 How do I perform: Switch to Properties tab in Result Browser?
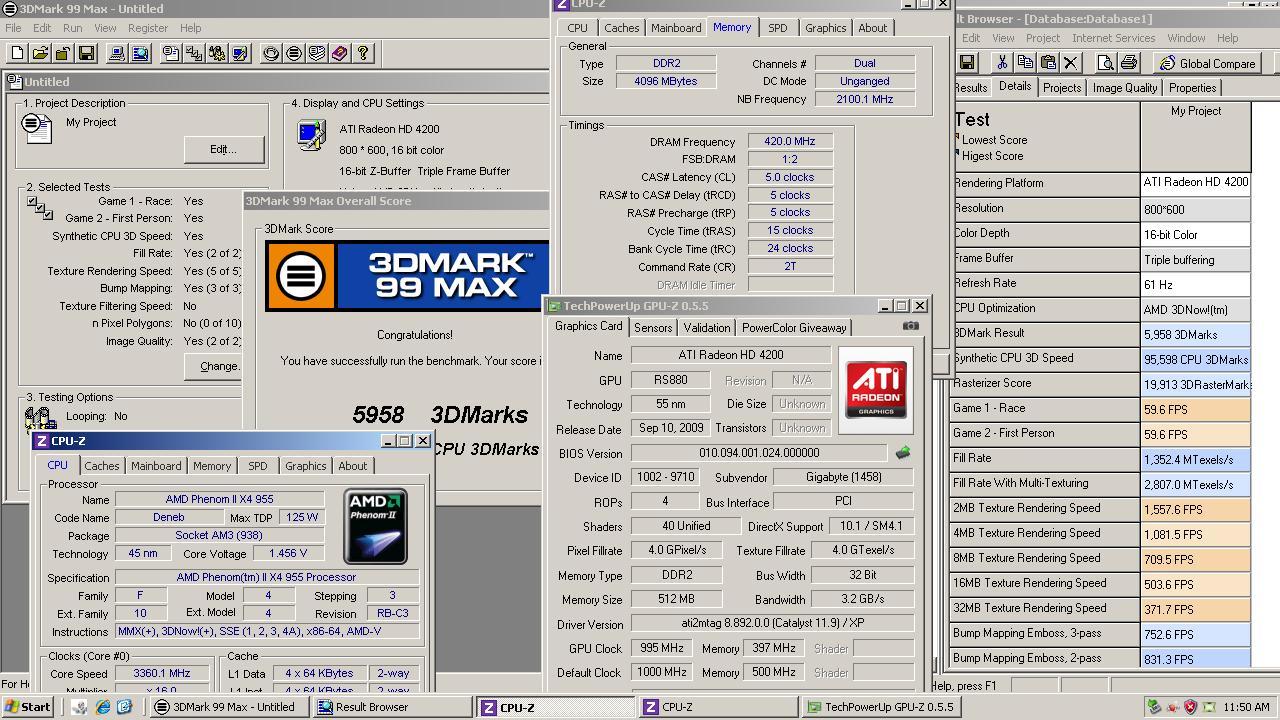click(x=1193, y=88)
